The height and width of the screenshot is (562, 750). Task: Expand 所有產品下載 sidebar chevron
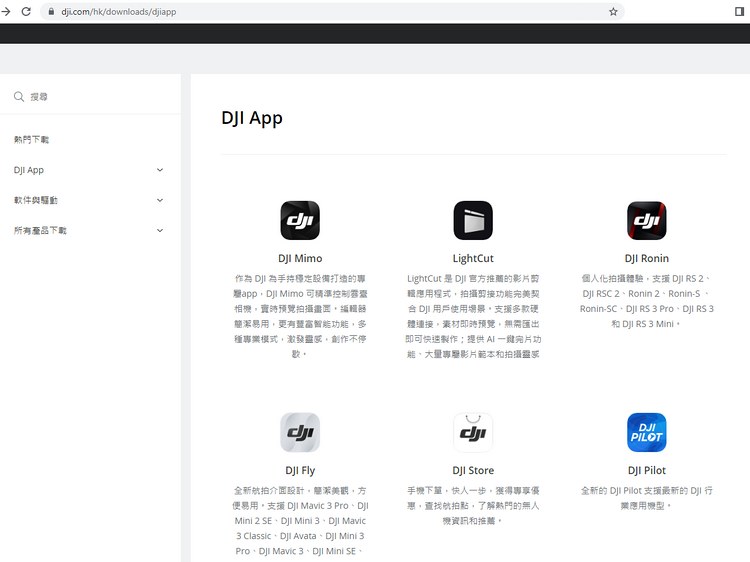tap(160, 230)
